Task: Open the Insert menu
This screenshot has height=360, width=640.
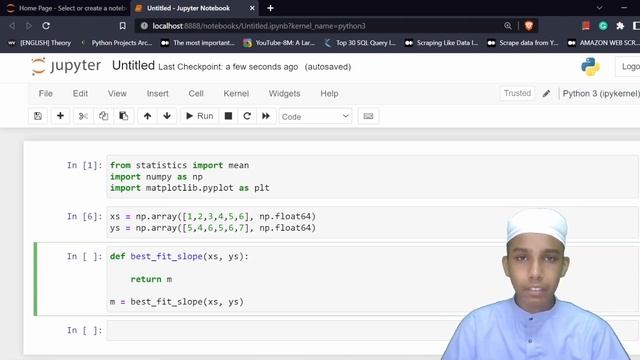Action: (x=158, y=93)
